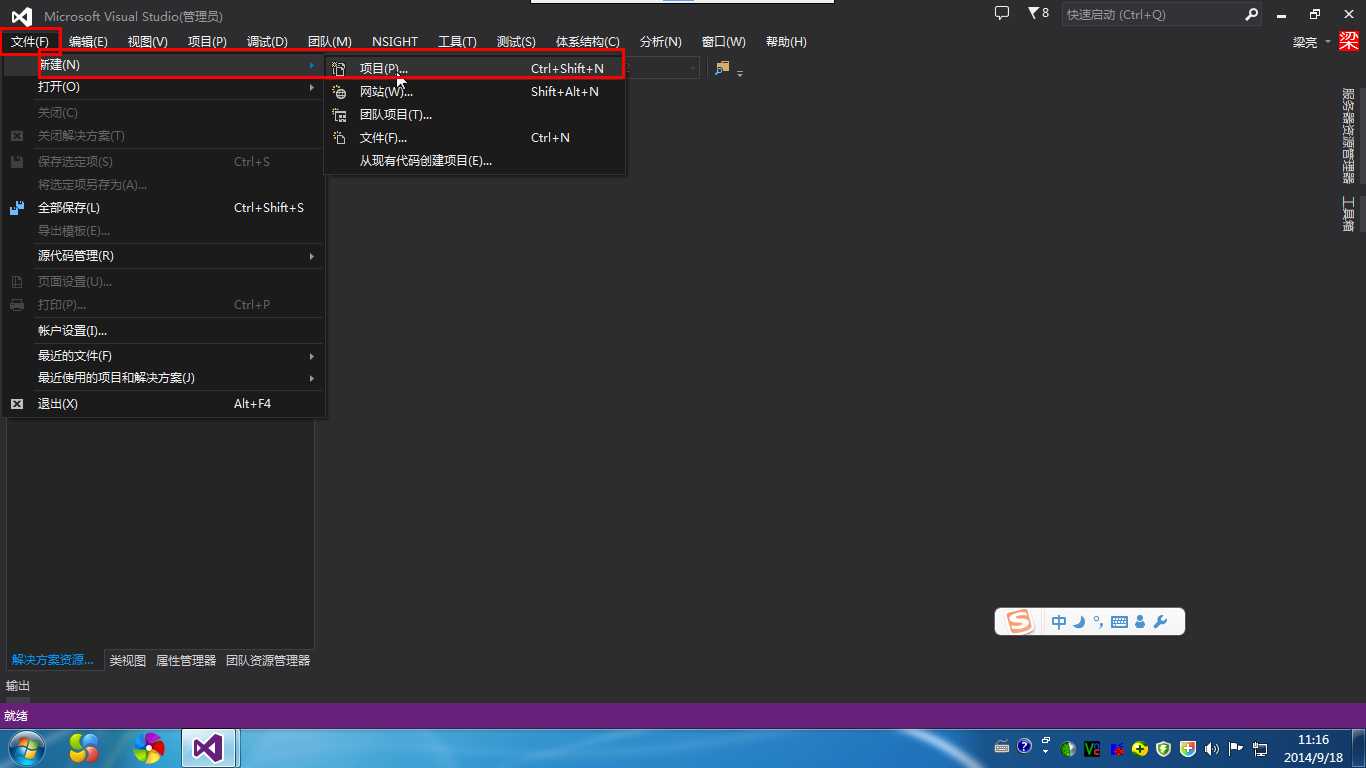1366x768 pixels.
Task: Click the globe icon beside 网站(W)
Action: pos(339,92)
